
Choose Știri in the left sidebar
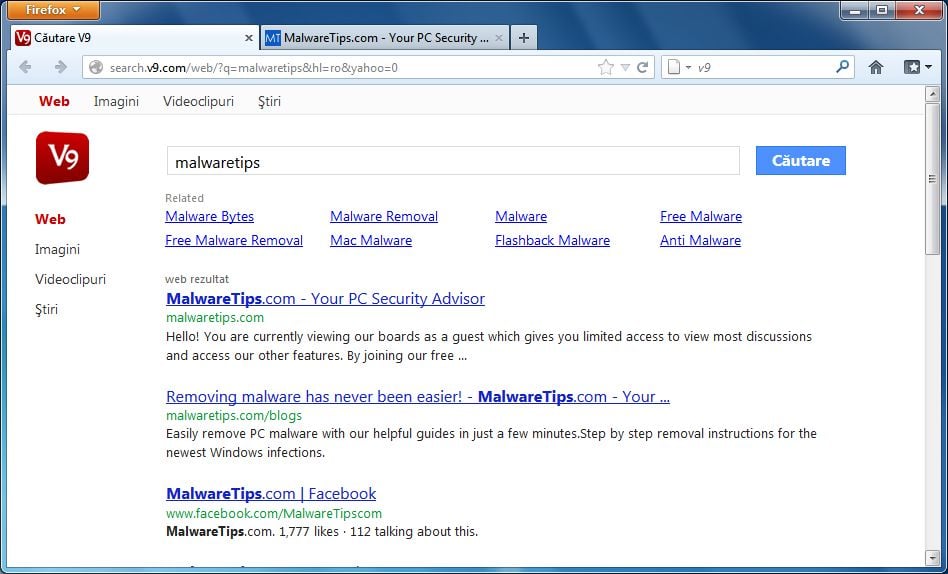point(46,310)
